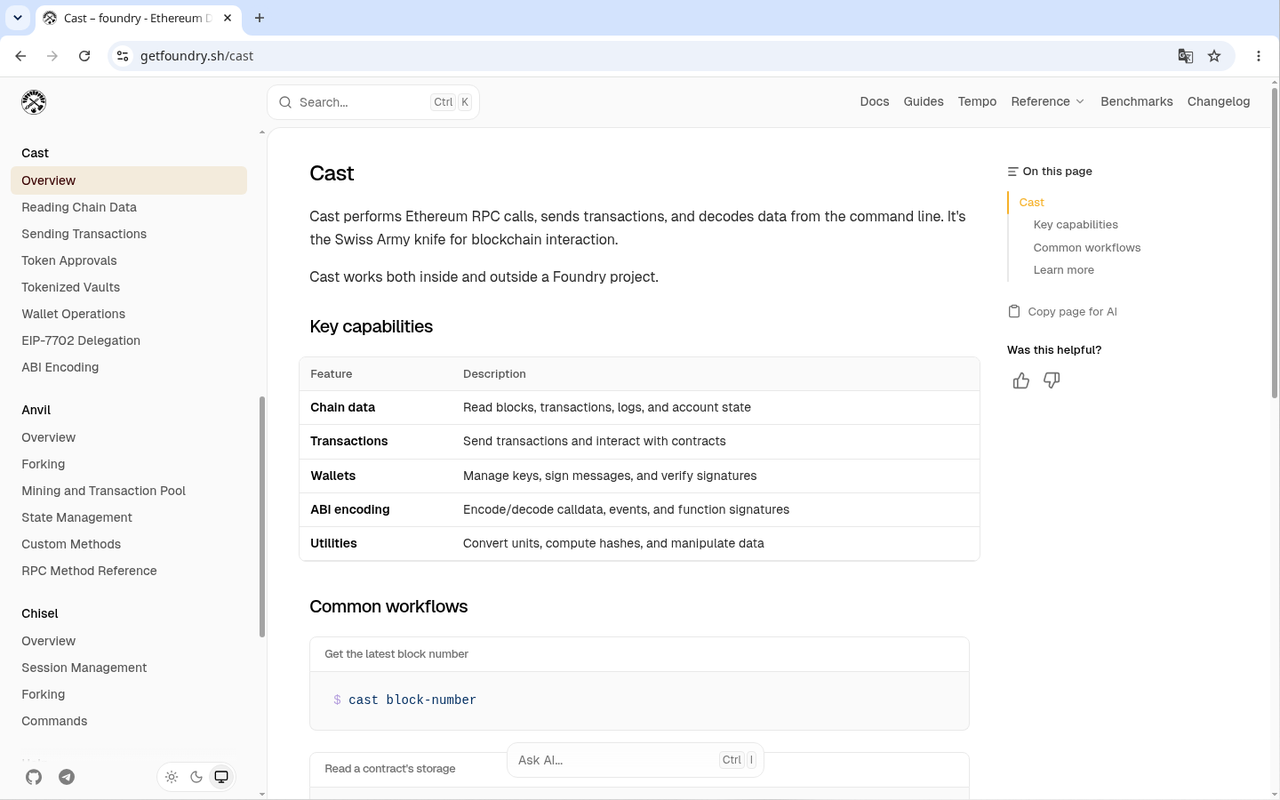Bookmark this page with star icon
Screen dimensions: 1280x800
click(x=1214, y=56)
